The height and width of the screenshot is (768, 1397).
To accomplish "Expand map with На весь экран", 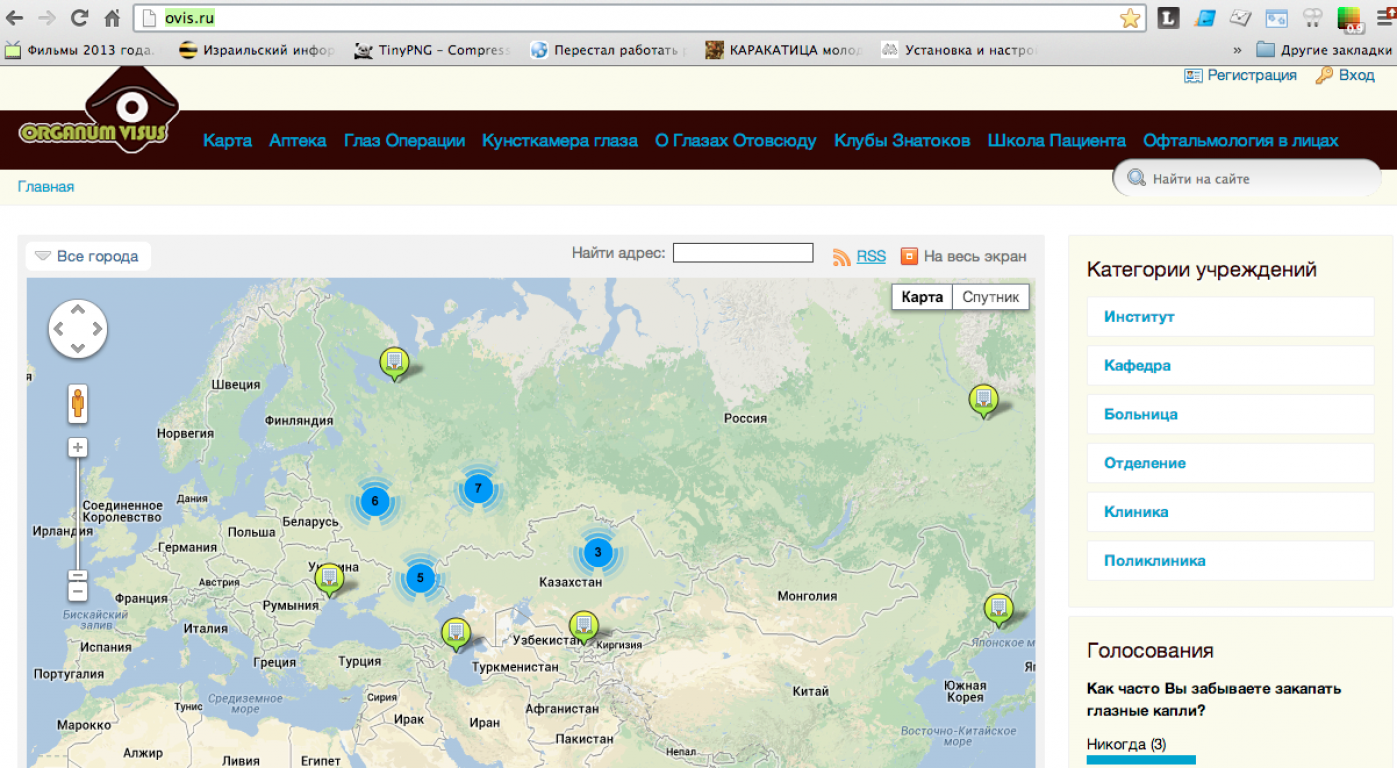I will point(964,256).
